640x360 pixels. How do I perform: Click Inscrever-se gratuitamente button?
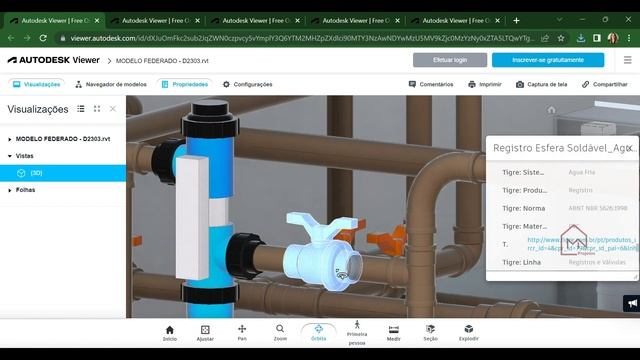[548, 60]
